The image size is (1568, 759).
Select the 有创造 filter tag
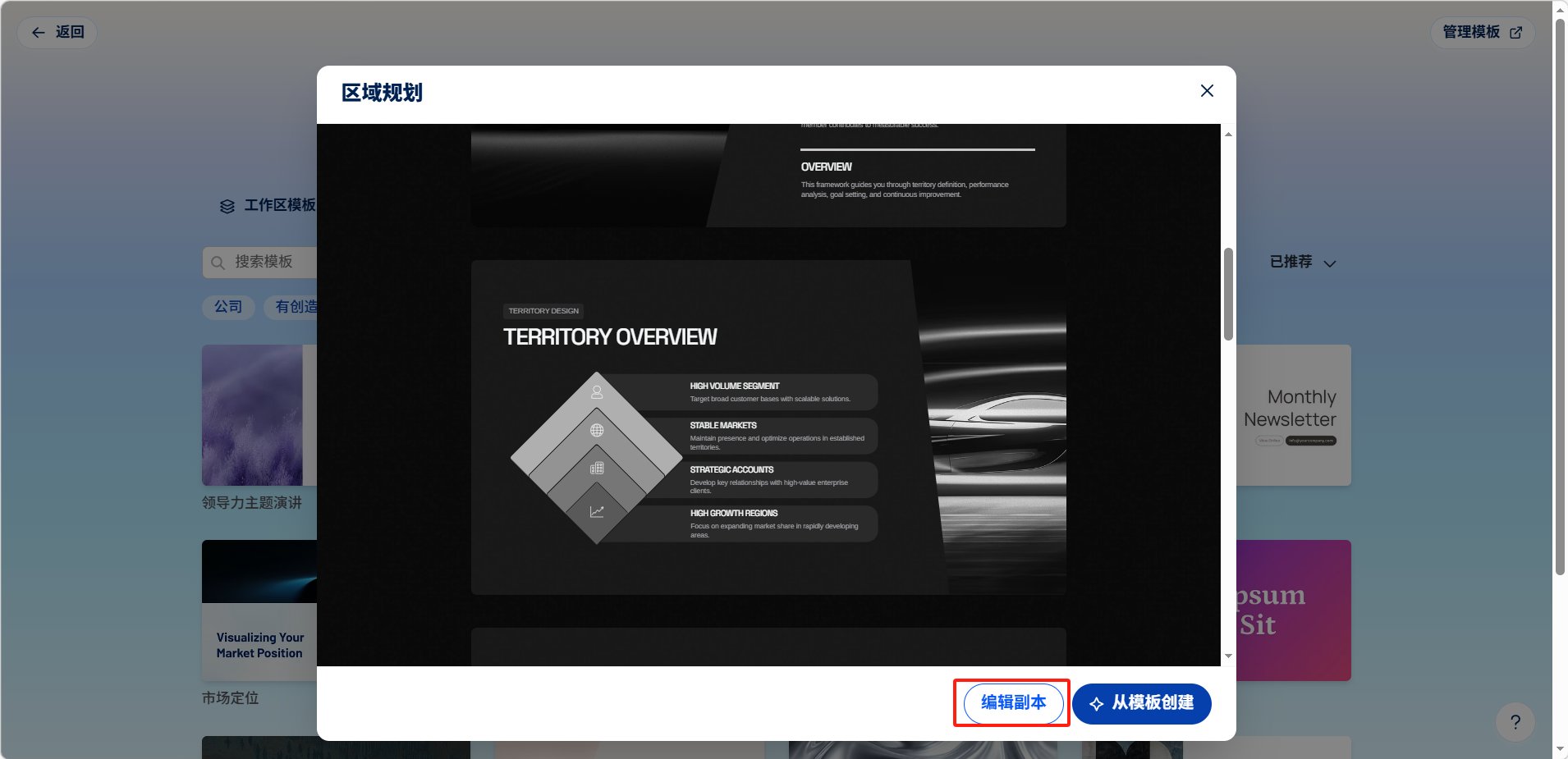click(293, 307)
